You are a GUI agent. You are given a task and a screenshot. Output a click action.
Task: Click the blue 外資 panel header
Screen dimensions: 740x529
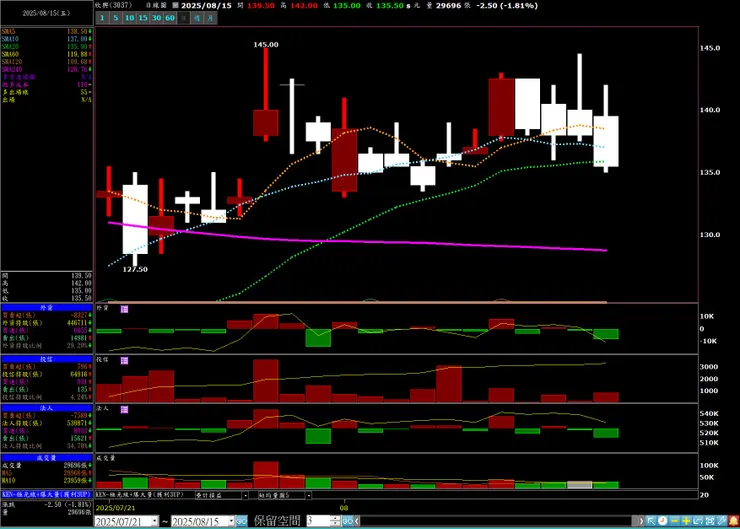[x=47, y=308]
